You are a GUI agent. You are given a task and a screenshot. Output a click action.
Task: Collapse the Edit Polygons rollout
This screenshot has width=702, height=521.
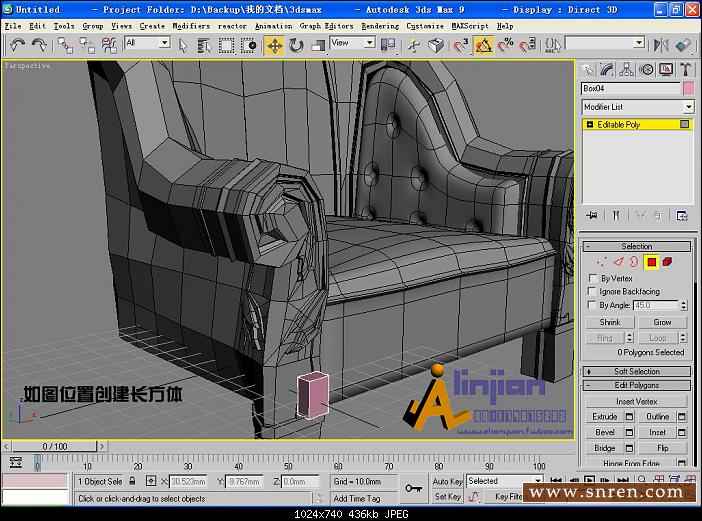[636, 385]
